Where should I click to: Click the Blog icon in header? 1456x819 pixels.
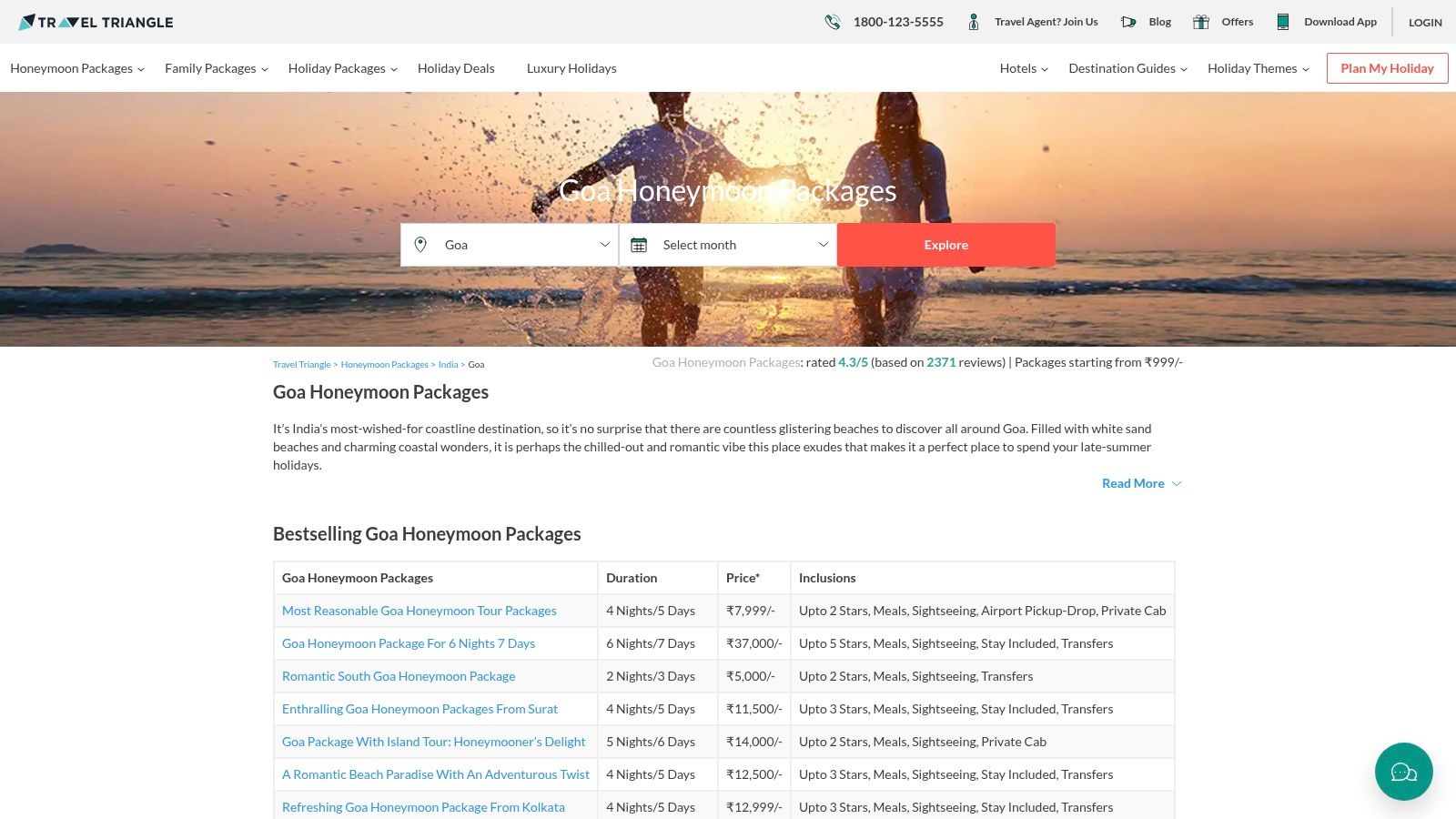1128,22
